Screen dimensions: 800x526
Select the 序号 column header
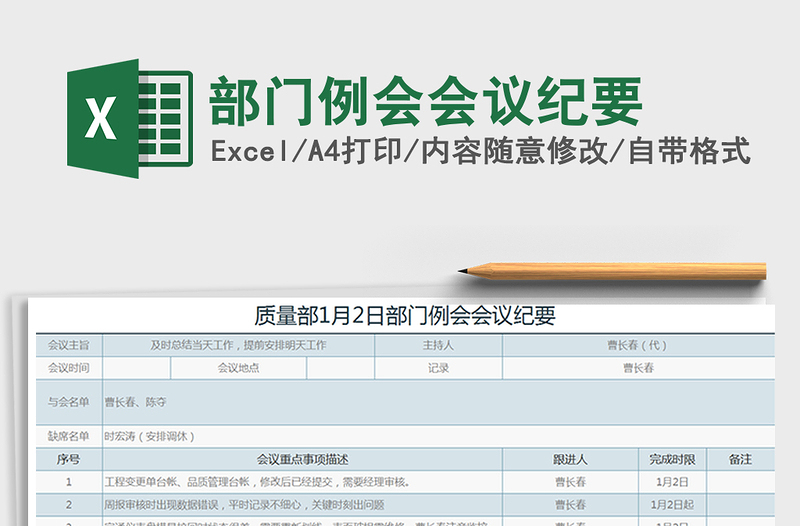point(69,459)
